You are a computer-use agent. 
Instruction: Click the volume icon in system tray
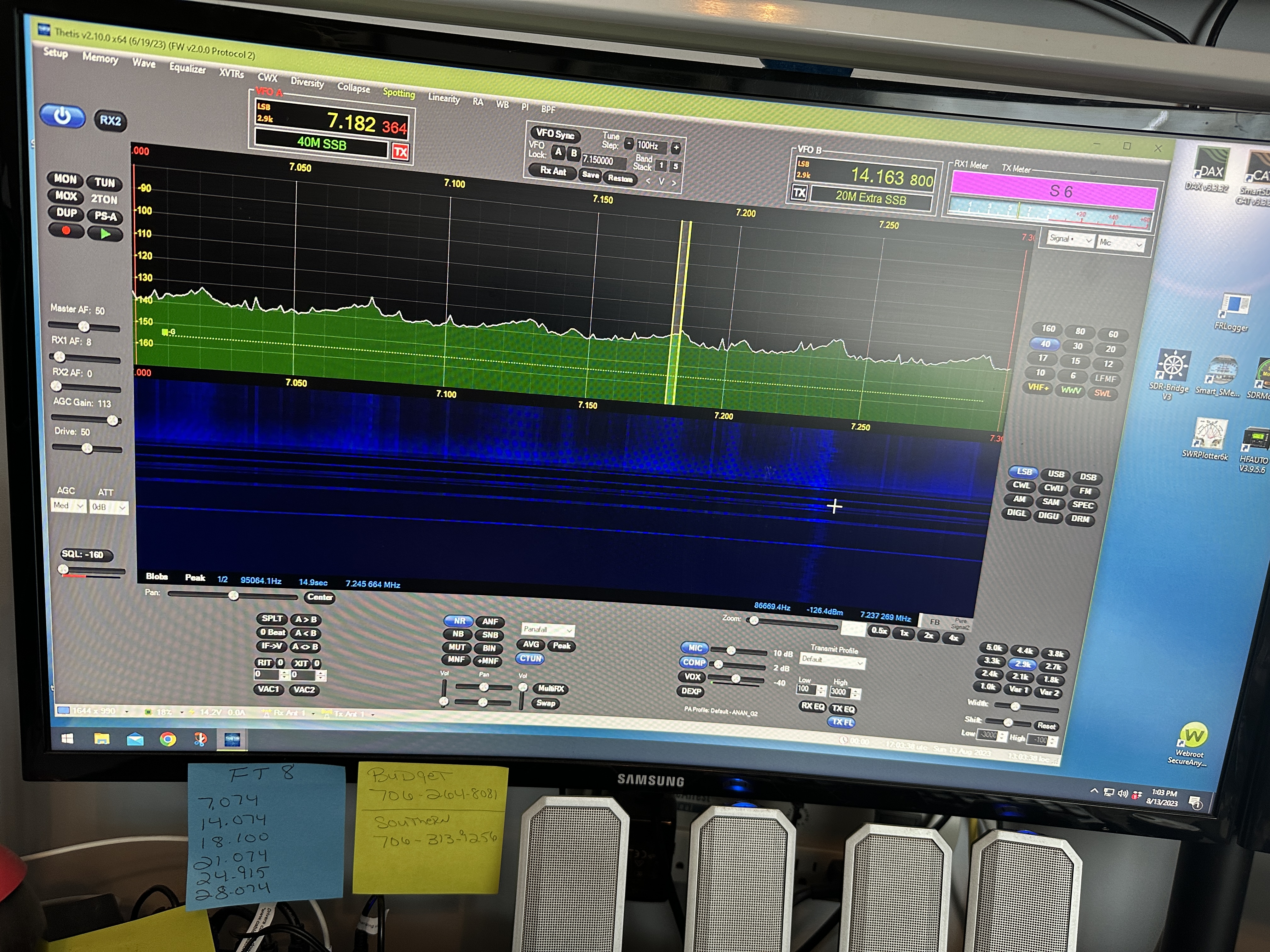tap(1123, 794)
